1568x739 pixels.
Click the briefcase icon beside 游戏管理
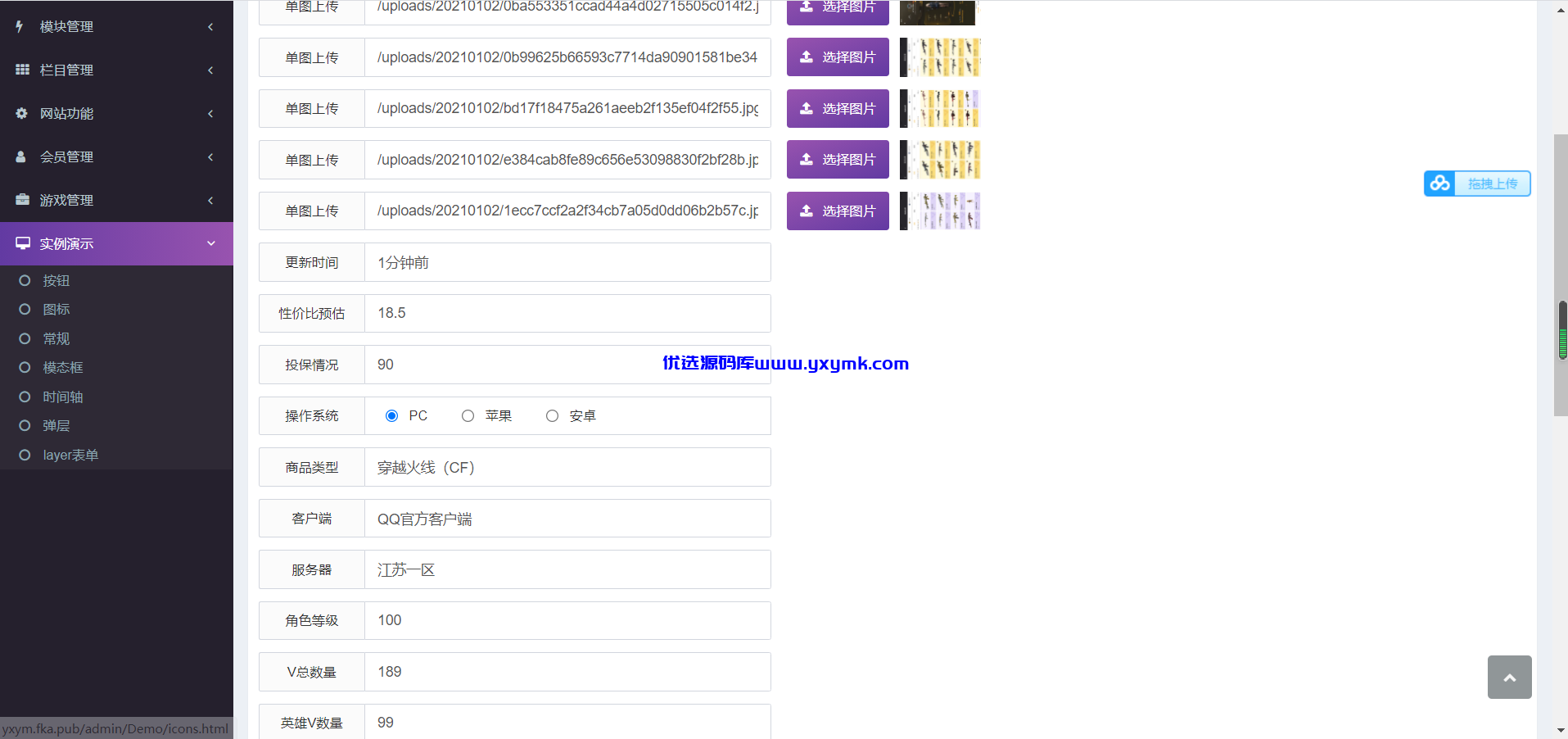pyautogui.click(x=22, y=200)
